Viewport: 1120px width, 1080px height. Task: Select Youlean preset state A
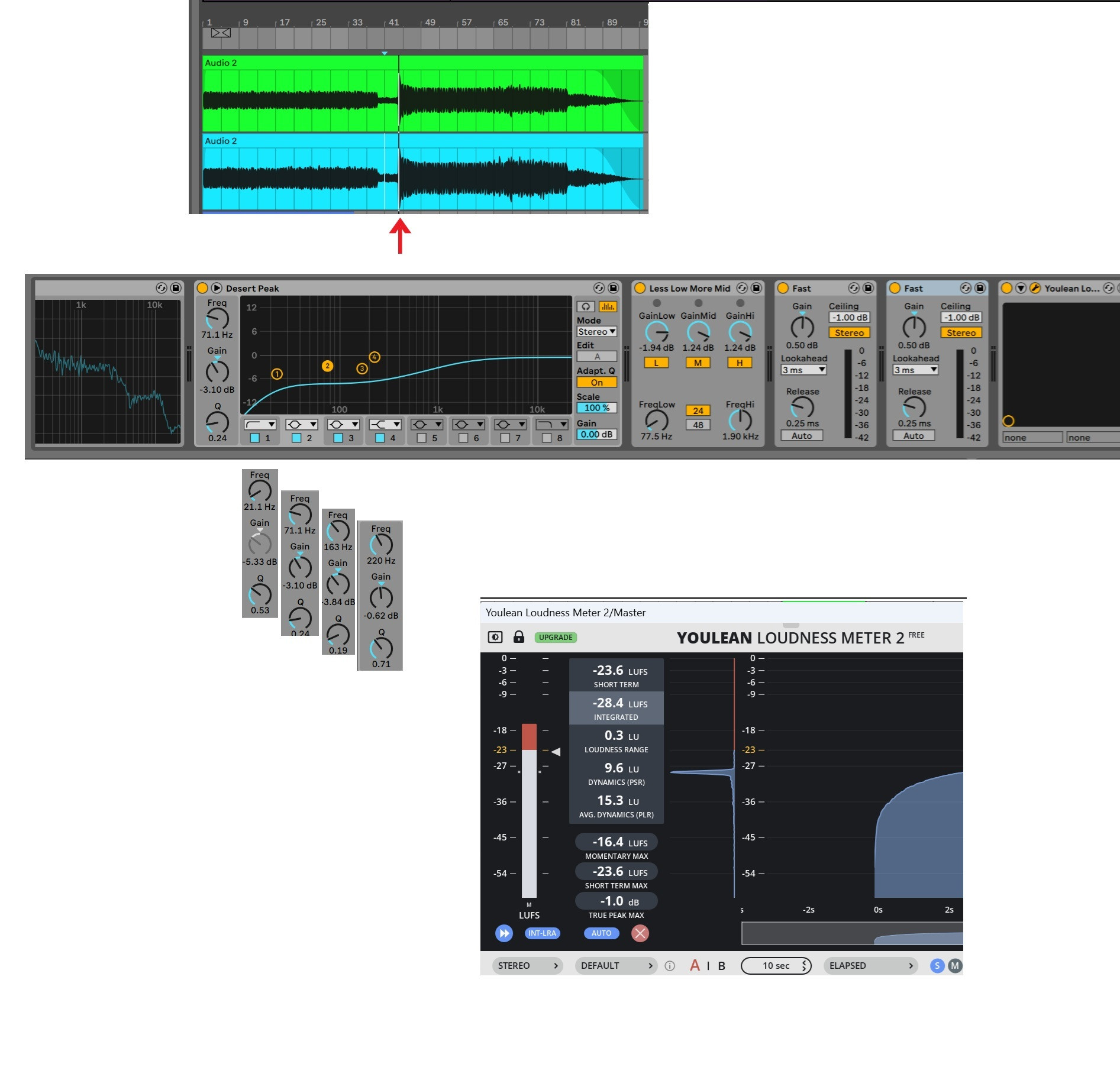tap(695, 966)
